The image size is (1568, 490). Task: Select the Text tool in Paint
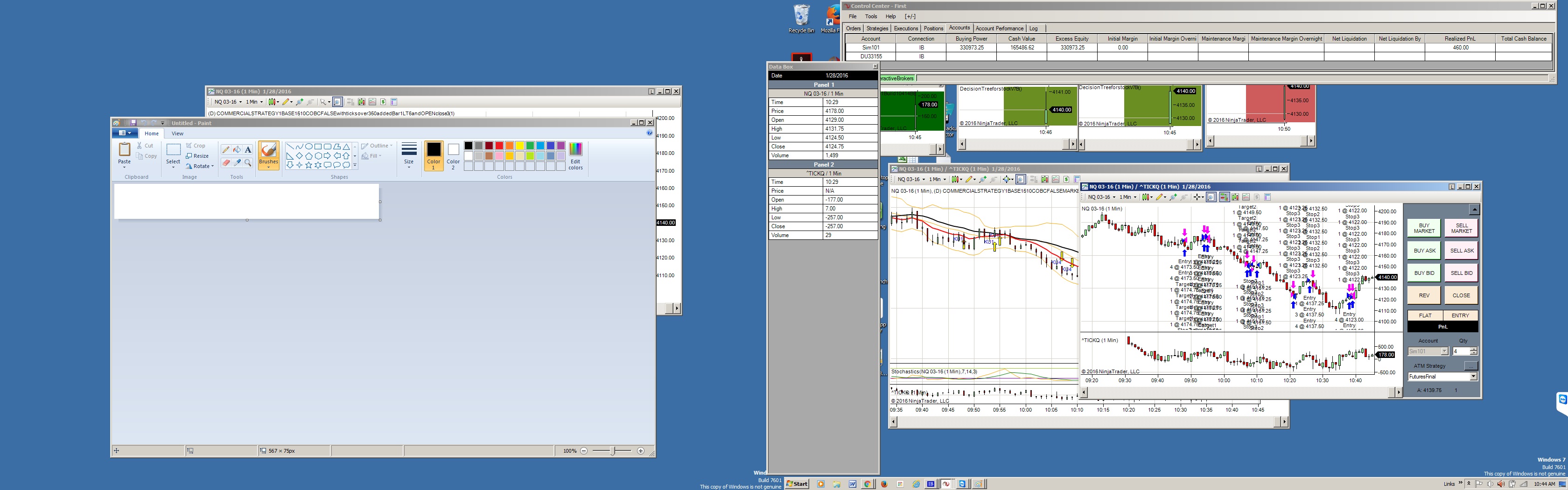pos(248,150)
